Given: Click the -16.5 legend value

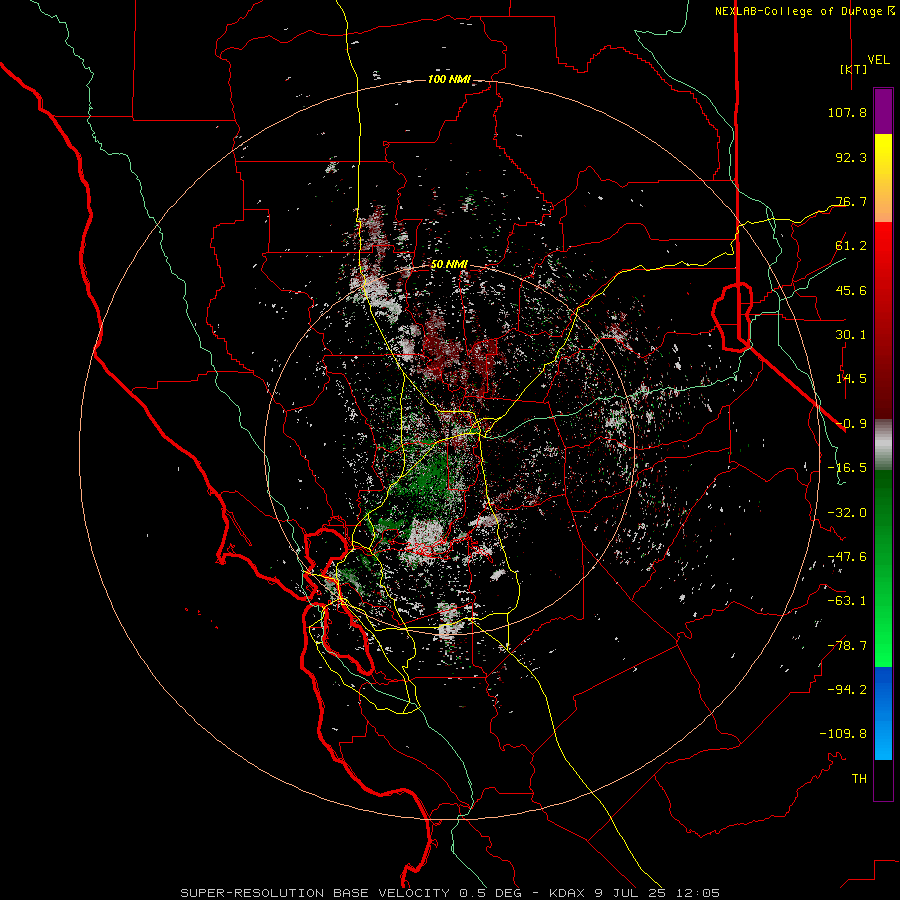Looking at the screenshot, I should (847, 468).
